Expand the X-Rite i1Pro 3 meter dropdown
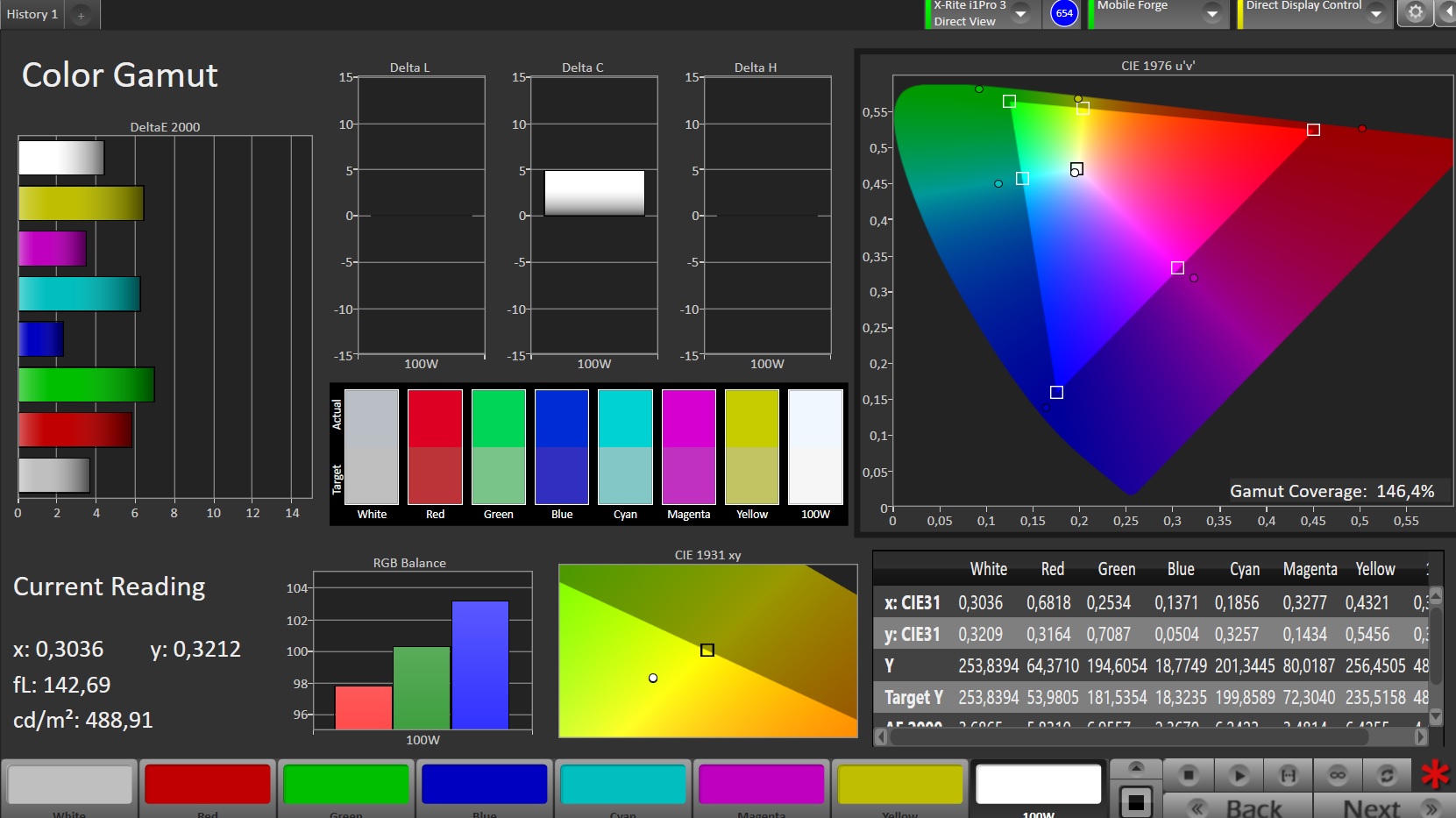This screenshot has width=1456, height=818. click(x=1020, y=13)
